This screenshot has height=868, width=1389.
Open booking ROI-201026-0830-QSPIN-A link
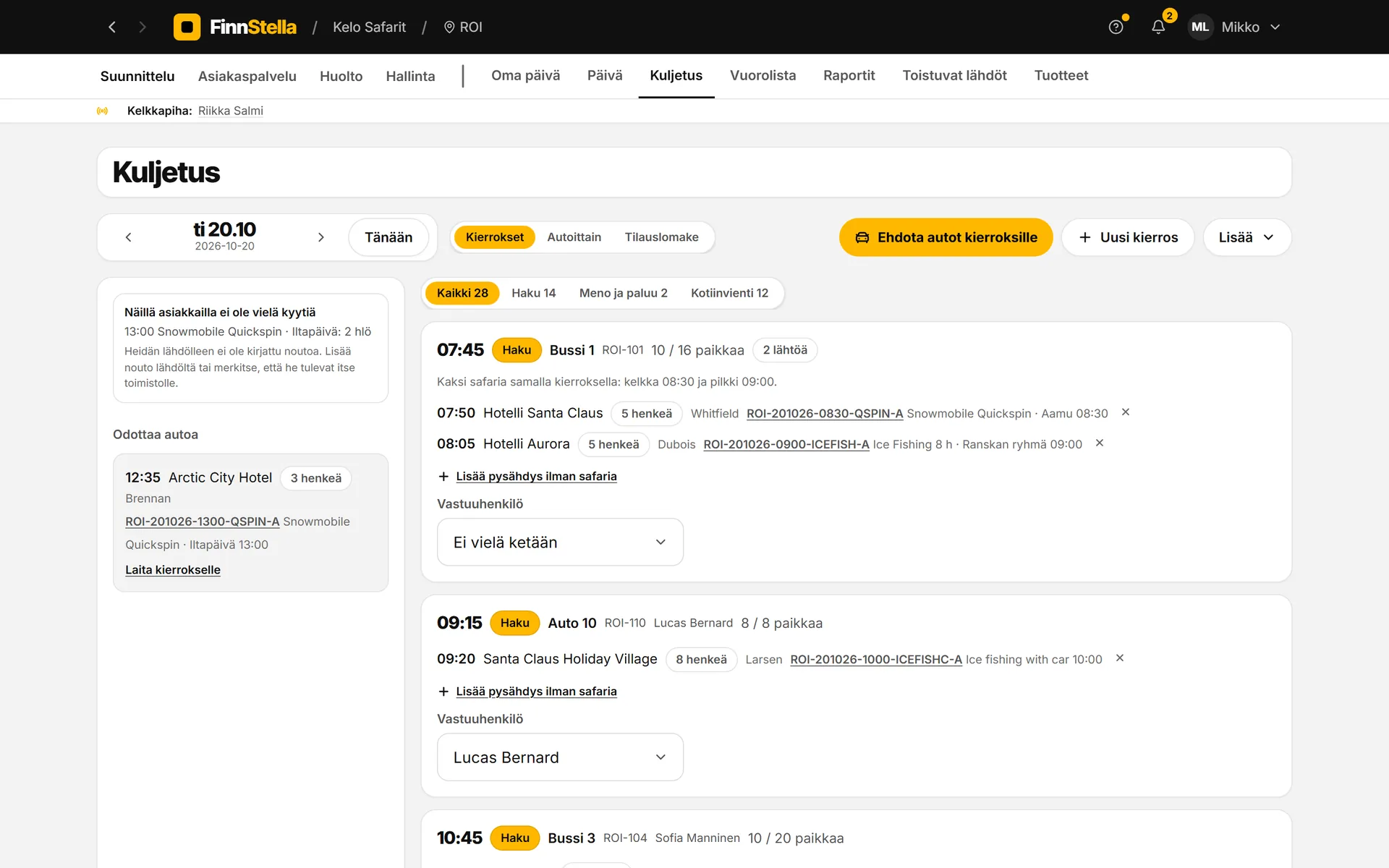click(825, 413)
